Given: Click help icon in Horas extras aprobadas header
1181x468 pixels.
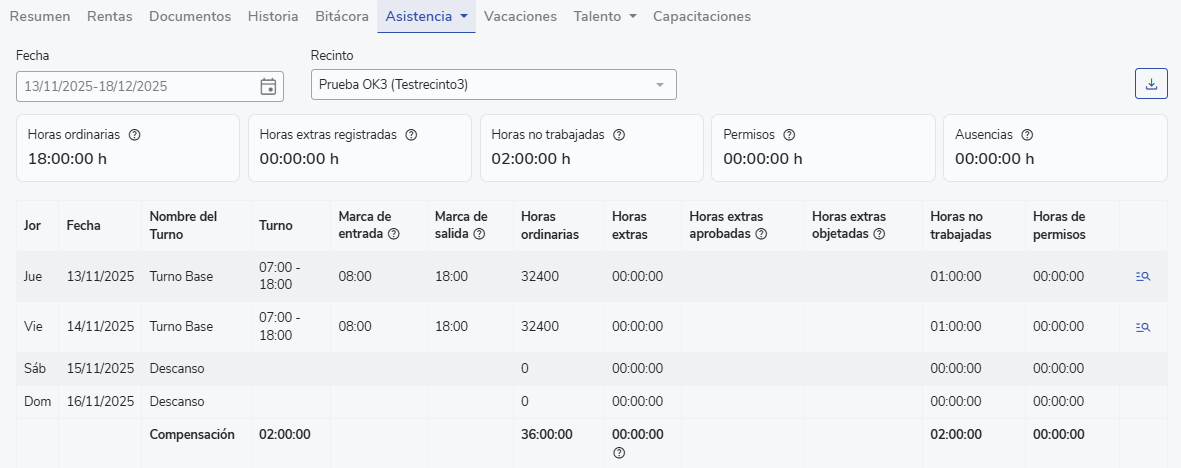Looking at the screenshot, I should pyautogui.click(x=761, y=235).
